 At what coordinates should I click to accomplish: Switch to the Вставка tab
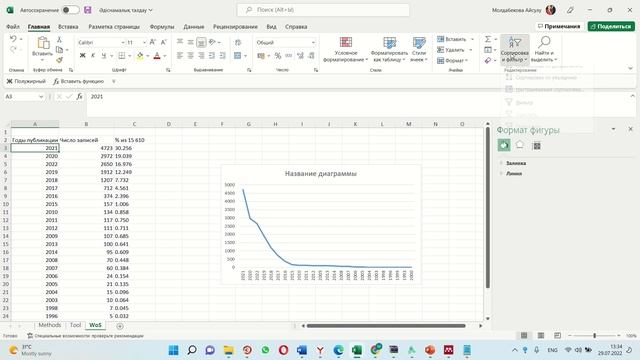[x=68, y=27]
